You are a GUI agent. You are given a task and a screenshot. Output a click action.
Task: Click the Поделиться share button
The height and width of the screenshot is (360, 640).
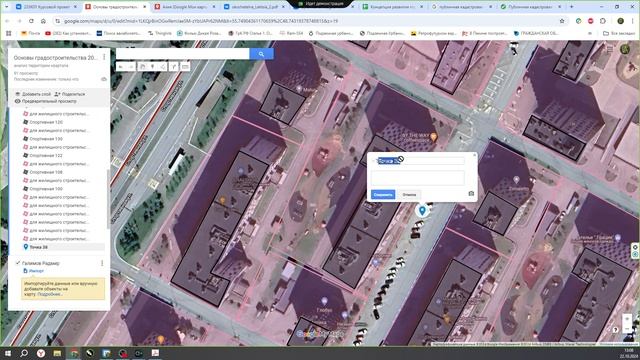[x=70, y=94]
